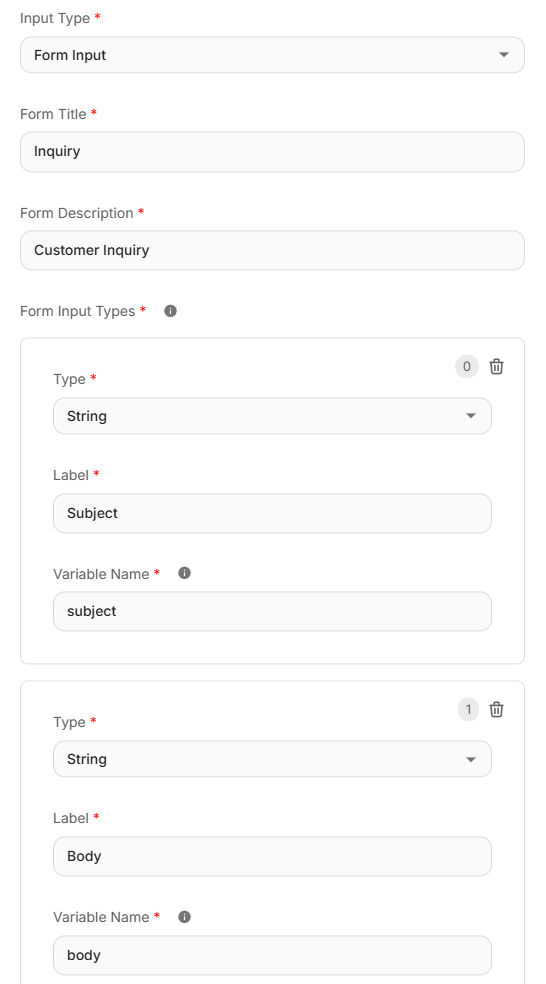The image size is (546, 984).
Task: Click the Form Input Types label
Action: (78, 311)
